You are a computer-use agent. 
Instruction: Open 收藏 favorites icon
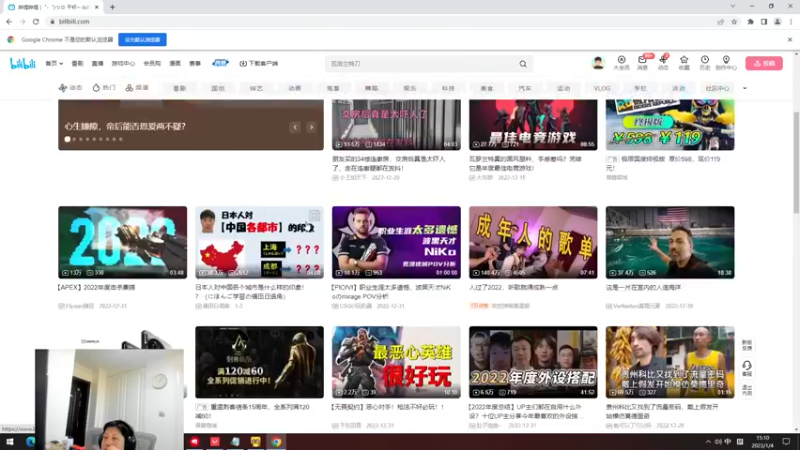[684, 63]
